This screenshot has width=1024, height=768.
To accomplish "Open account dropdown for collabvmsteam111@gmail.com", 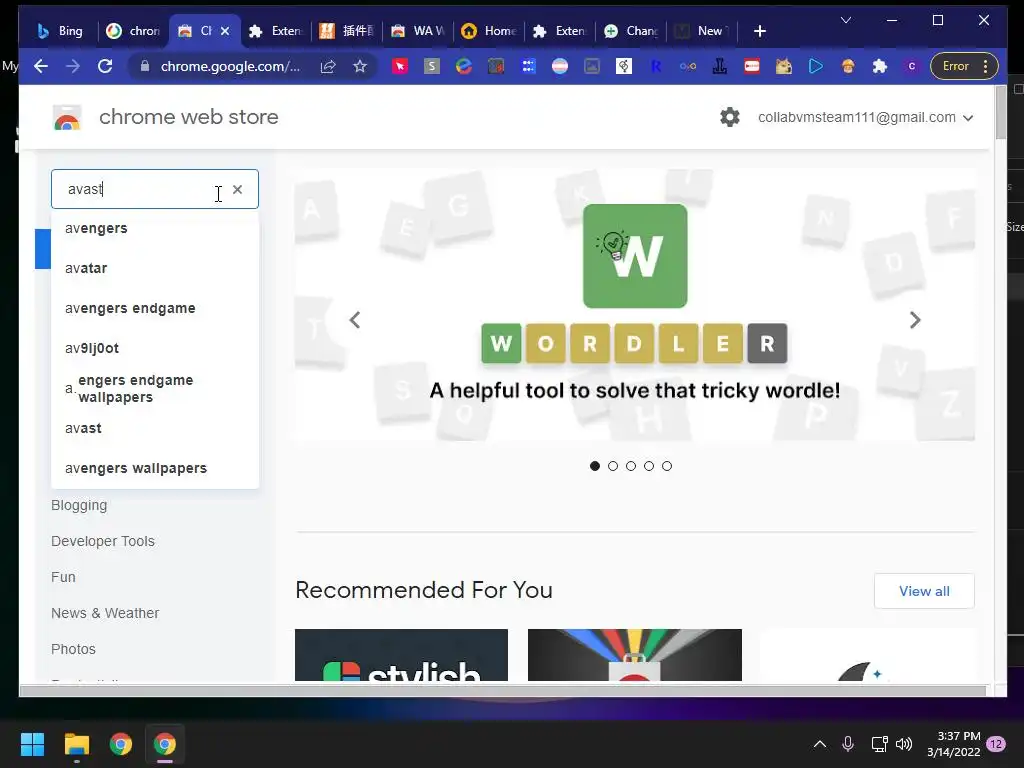I will [x=865, y=118].
